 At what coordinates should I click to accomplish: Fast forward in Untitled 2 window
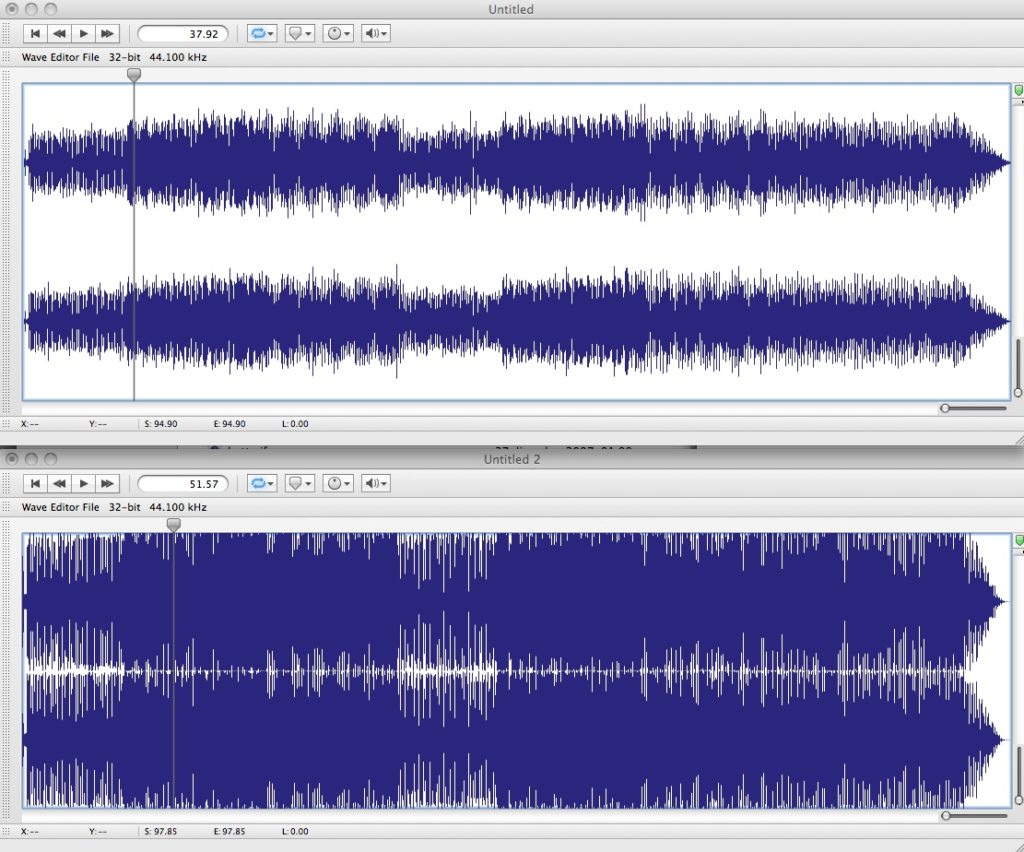(107, 483)
